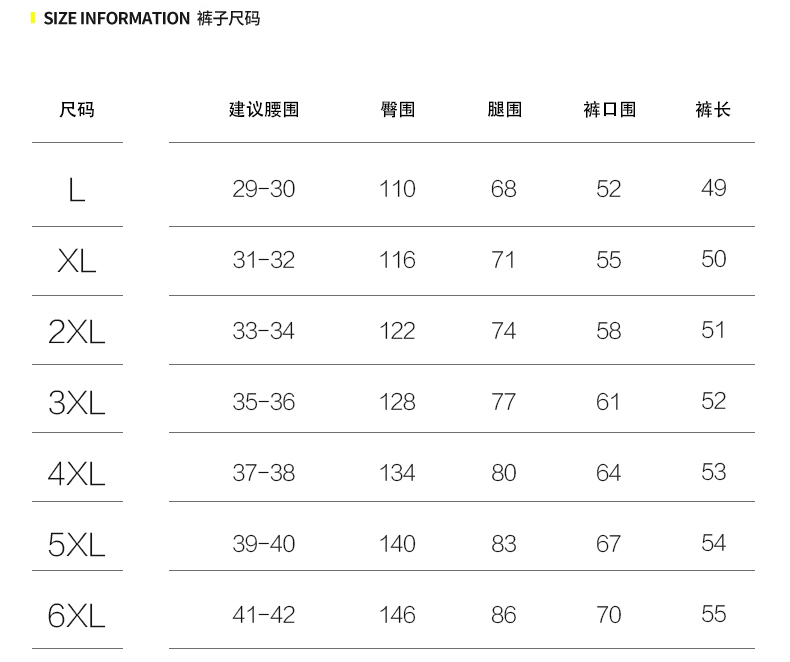Click the leg opening value 64
Screen dimensions: 790x662
[x=609, y=472]
